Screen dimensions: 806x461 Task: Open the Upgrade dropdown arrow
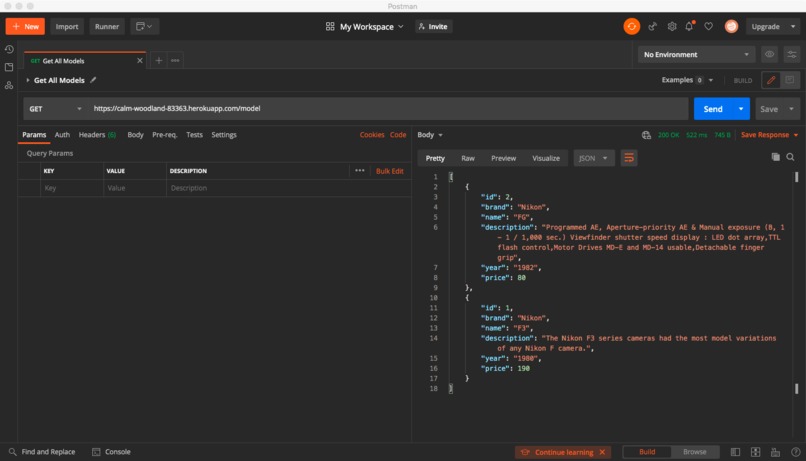pos(793,26)
